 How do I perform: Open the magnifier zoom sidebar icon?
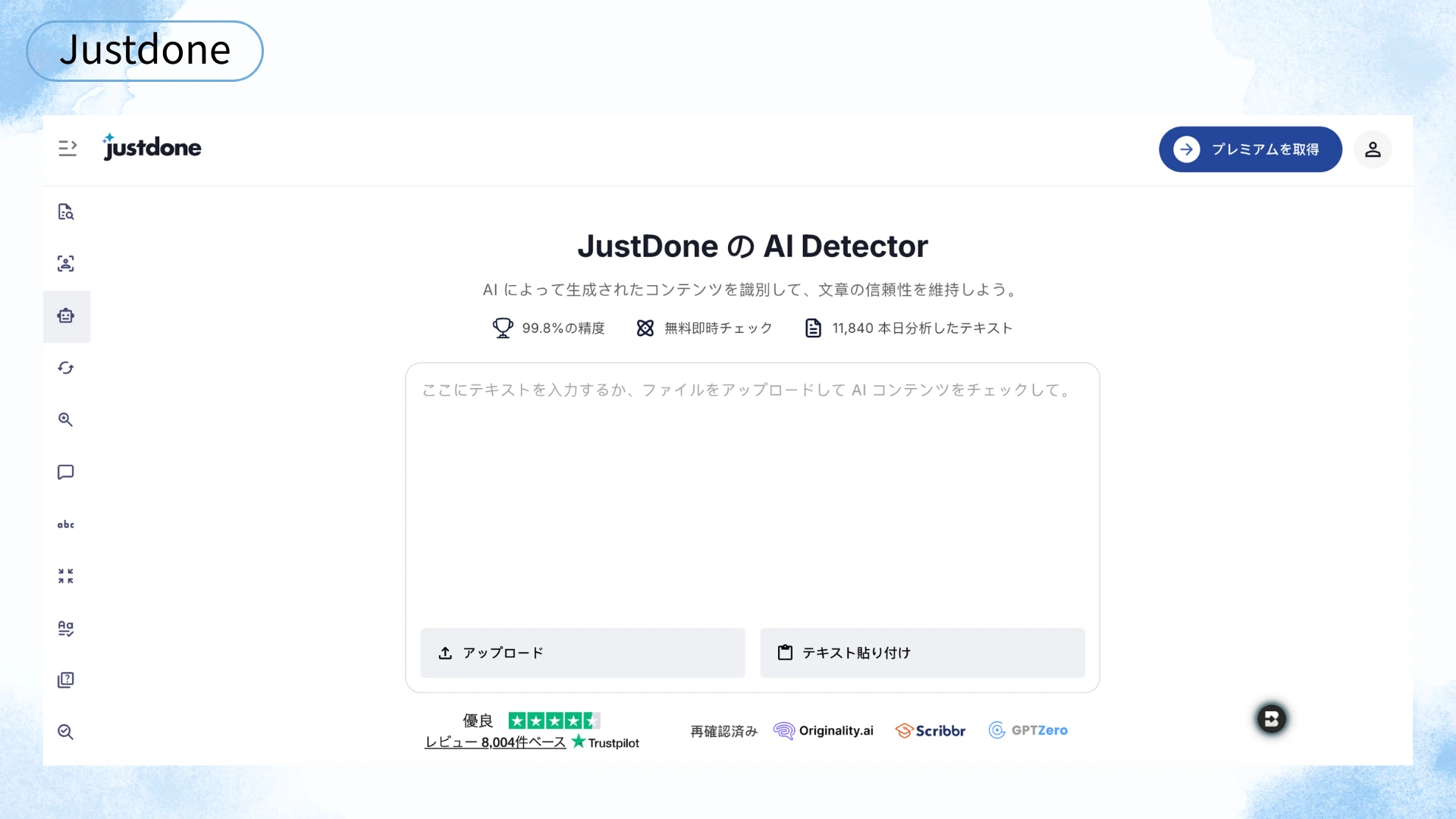(66, 420)
